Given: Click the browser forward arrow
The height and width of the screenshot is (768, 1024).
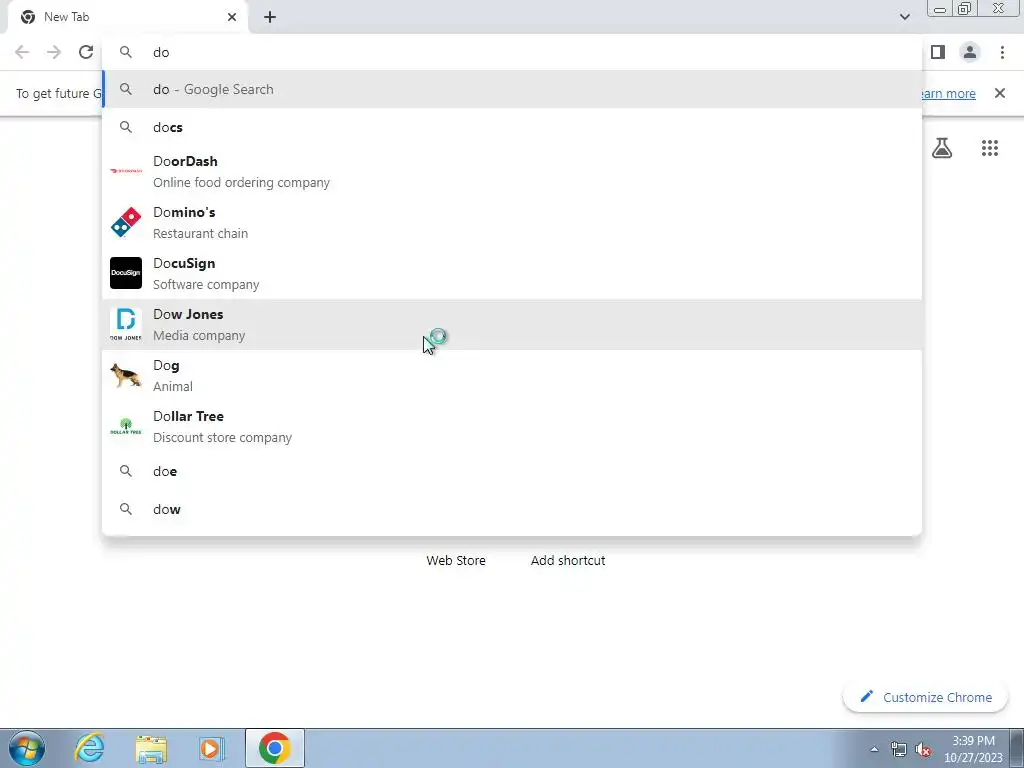Looking at the screenshot, I should coord(54,52).
